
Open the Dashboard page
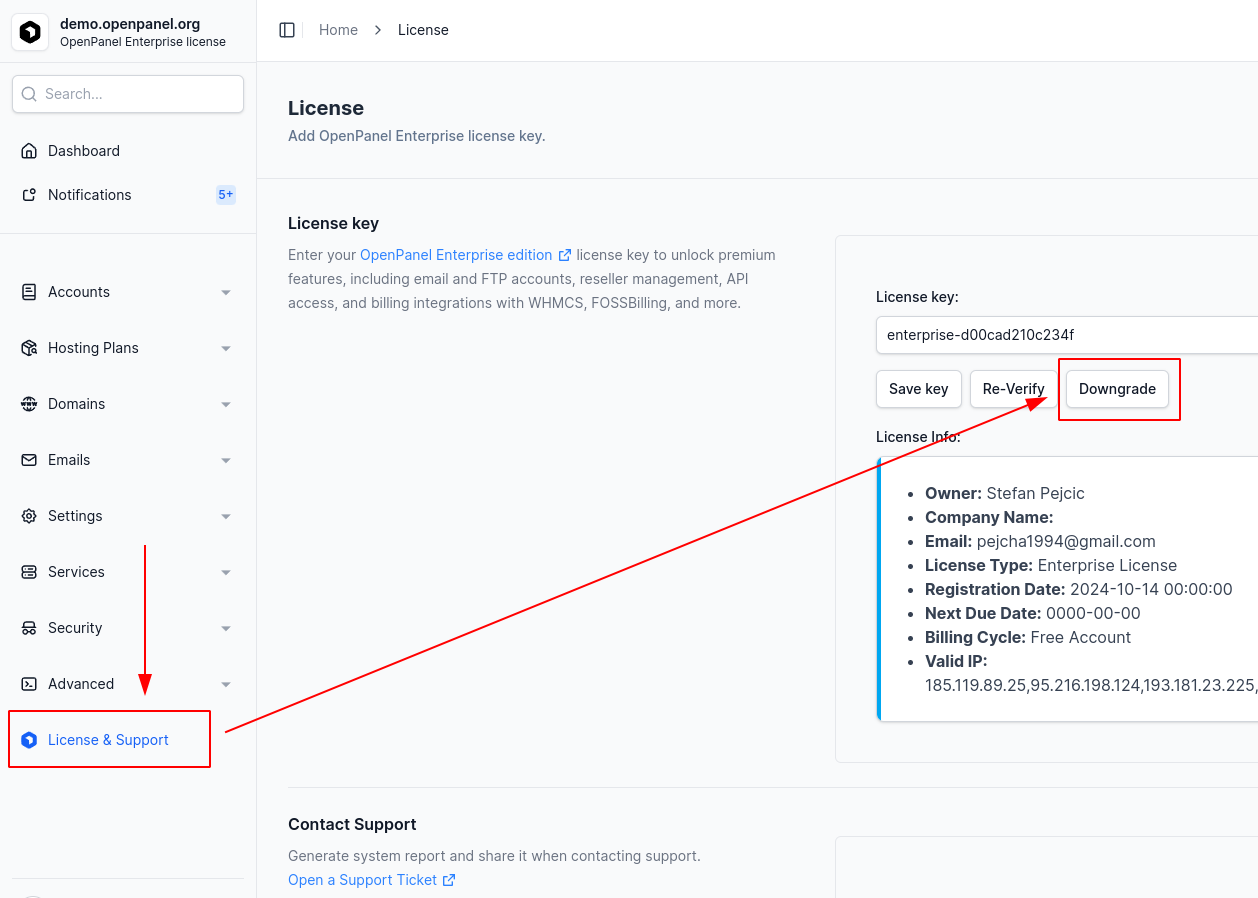[x=128, y=151]
